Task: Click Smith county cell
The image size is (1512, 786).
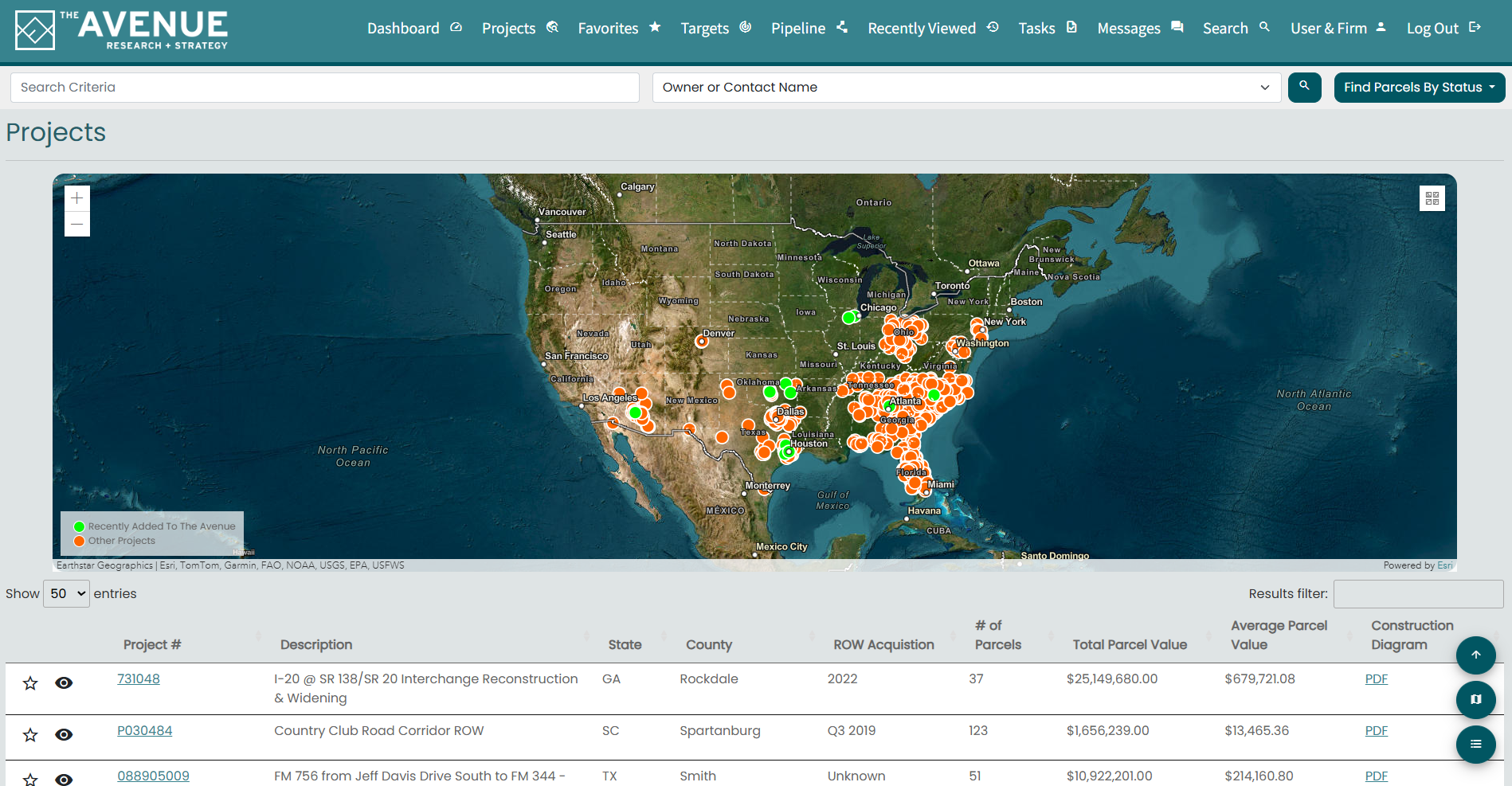Action: [x=698, y=776]
